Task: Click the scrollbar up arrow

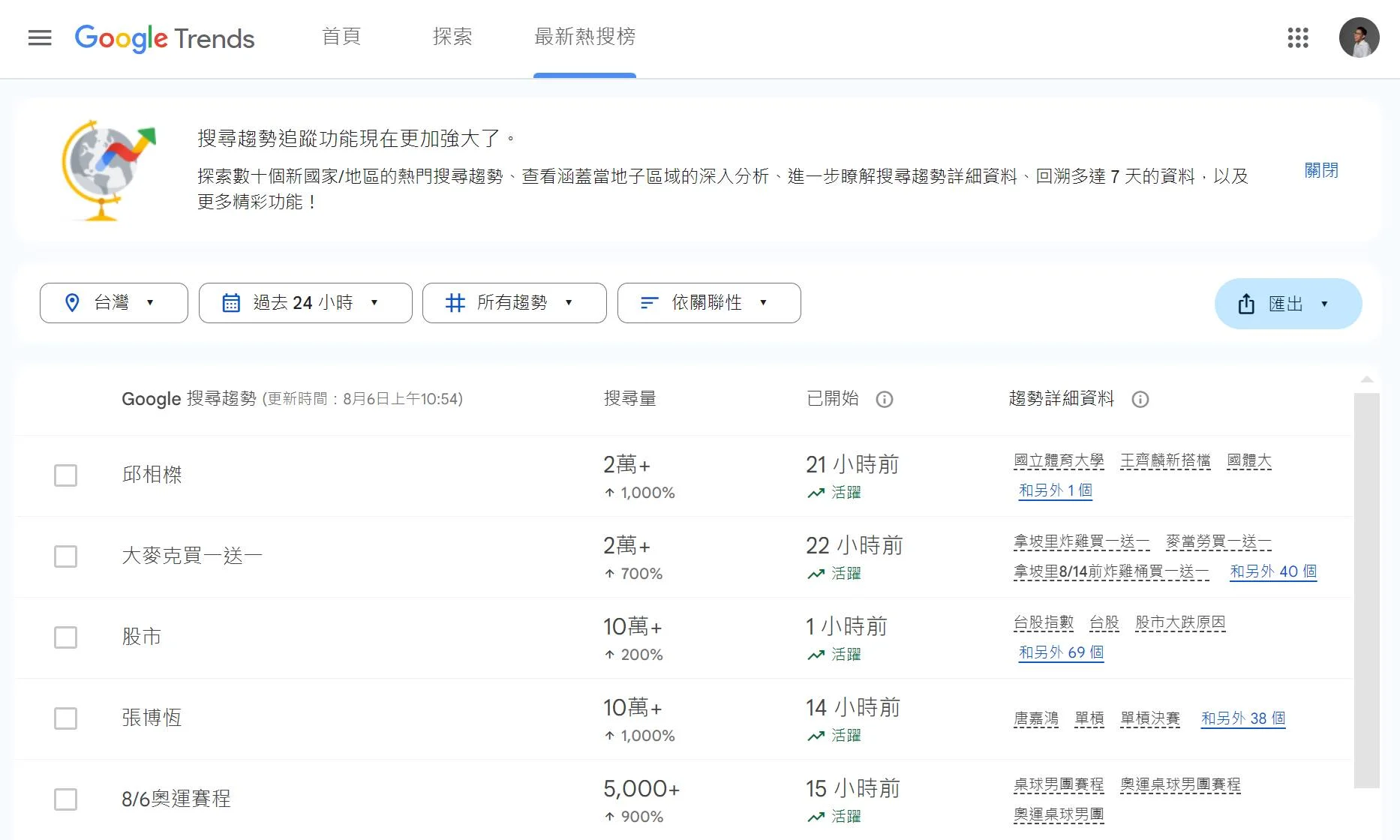Action: 1366,379
